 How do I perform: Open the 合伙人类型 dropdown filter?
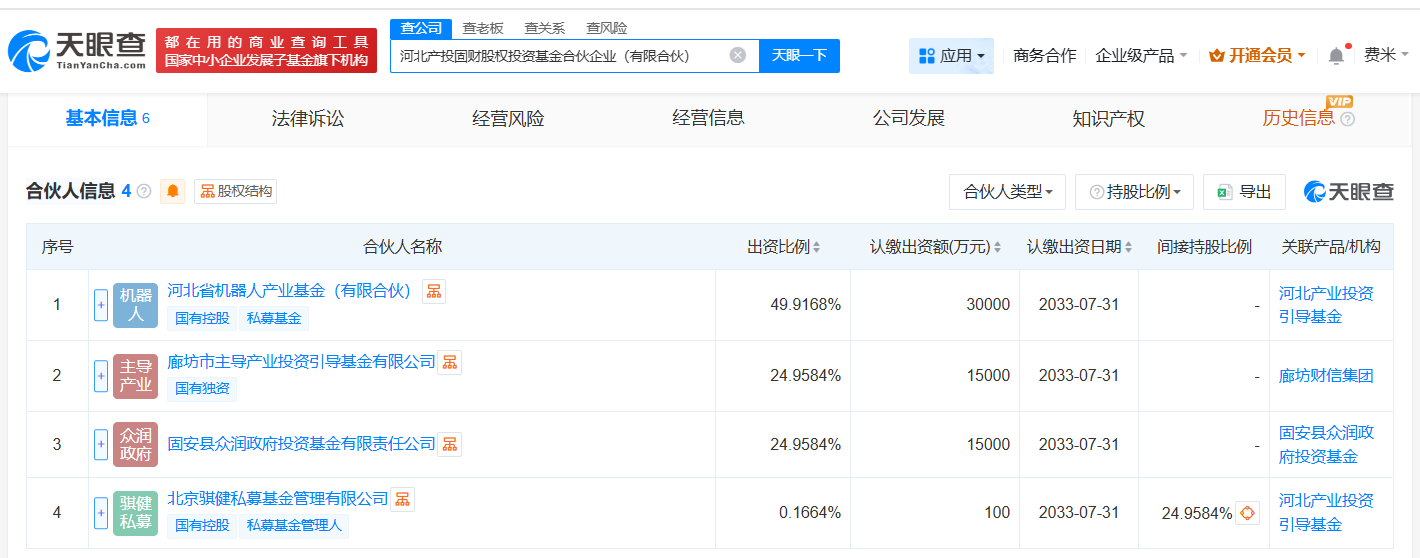tap(1007, 192)
